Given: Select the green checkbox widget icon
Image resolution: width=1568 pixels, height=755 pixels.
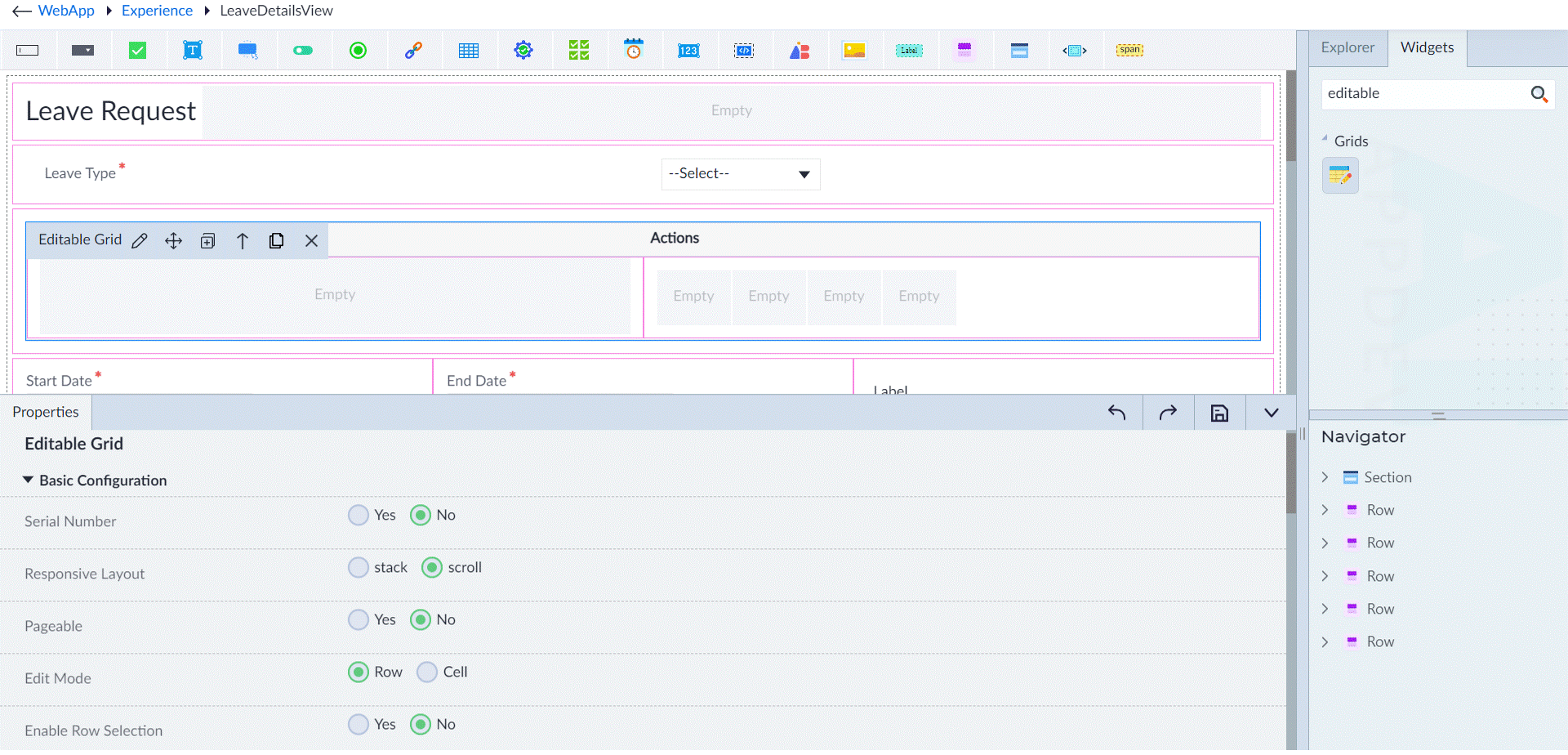Looking at the screenshot, I should (x=137, y=51).
